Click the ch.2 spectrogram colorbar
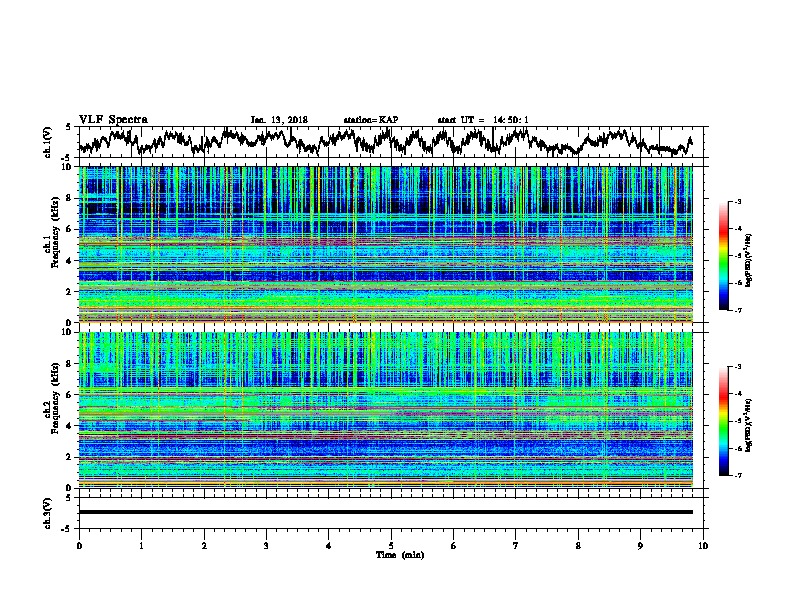 tap(723, 421)
